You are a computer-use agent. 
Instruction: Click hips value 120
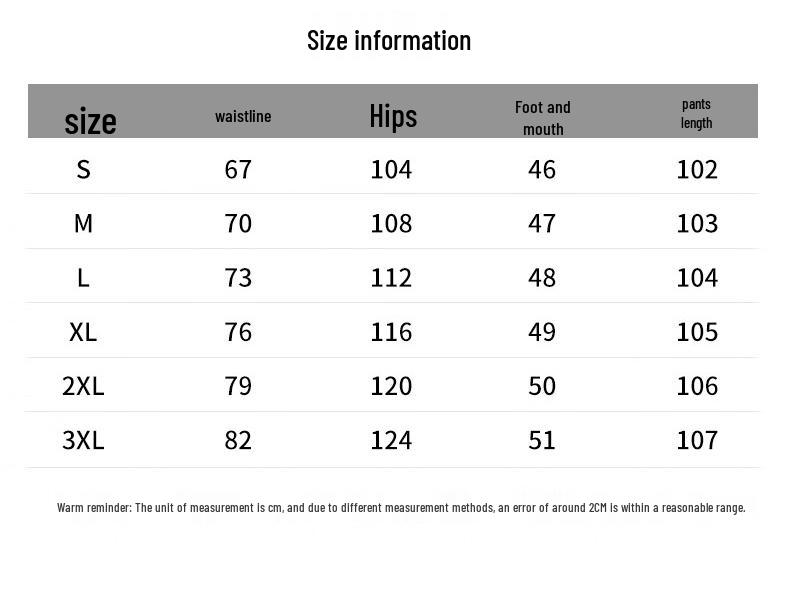[x=391, y=385]
